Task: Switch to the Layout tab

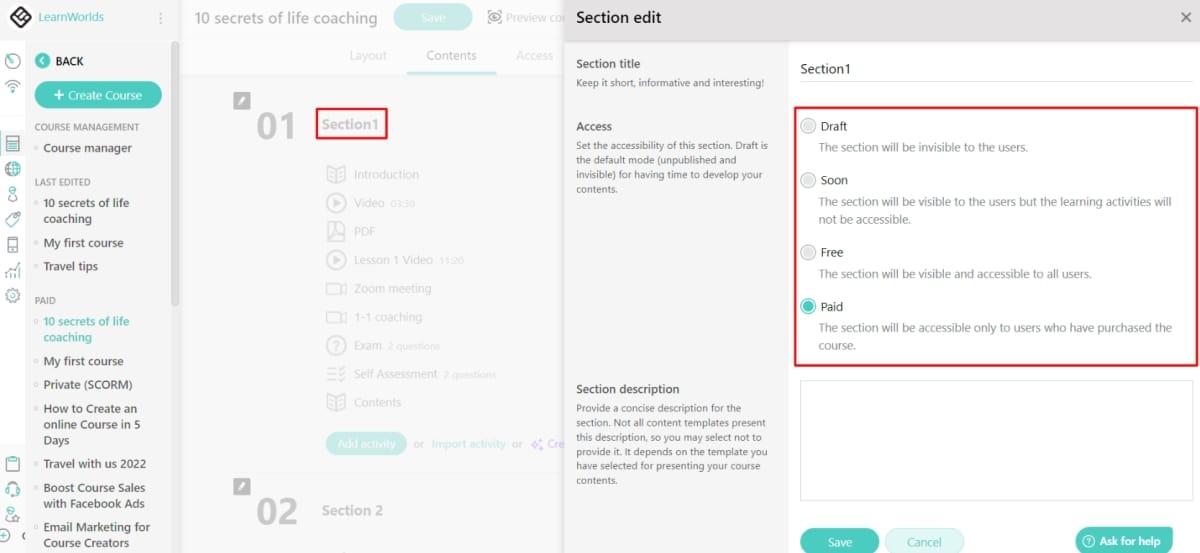Action: pos(368,56)
